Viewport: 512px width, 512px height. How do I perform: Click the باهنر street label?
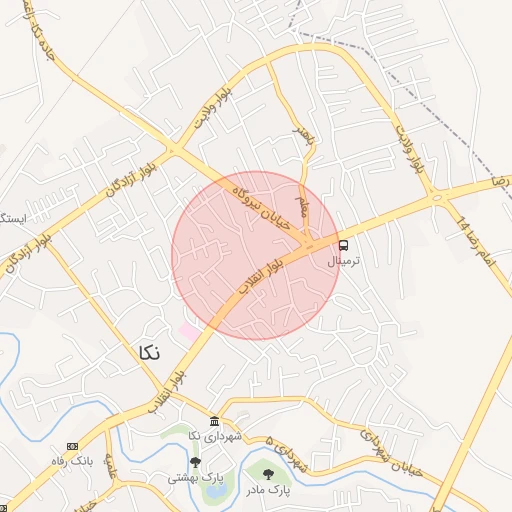303,135
